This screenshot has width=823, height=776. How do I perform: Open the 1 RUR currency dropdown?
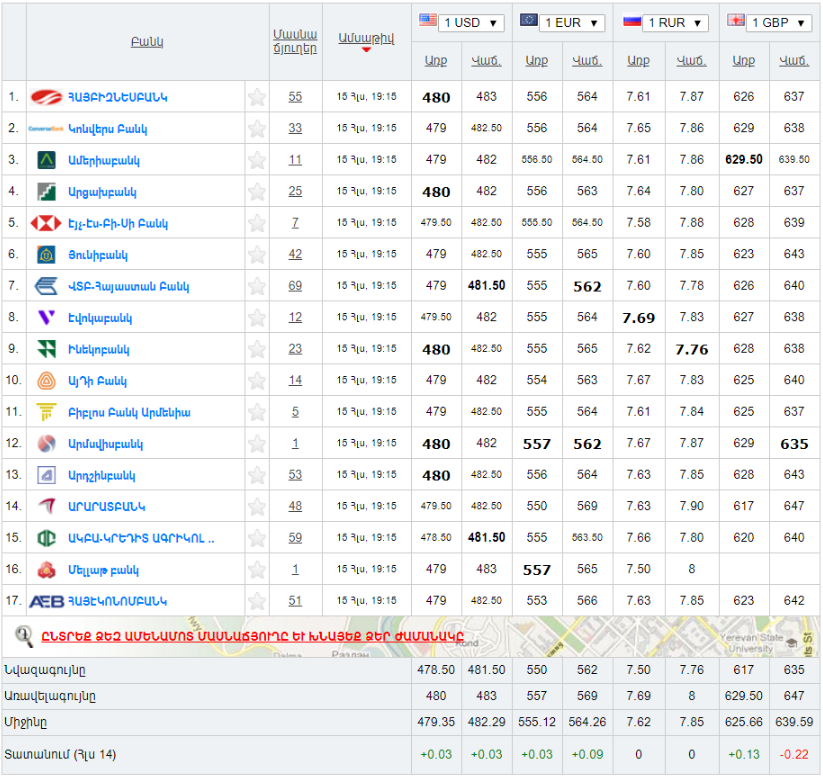pyautogui.click(x=675, y=23)
